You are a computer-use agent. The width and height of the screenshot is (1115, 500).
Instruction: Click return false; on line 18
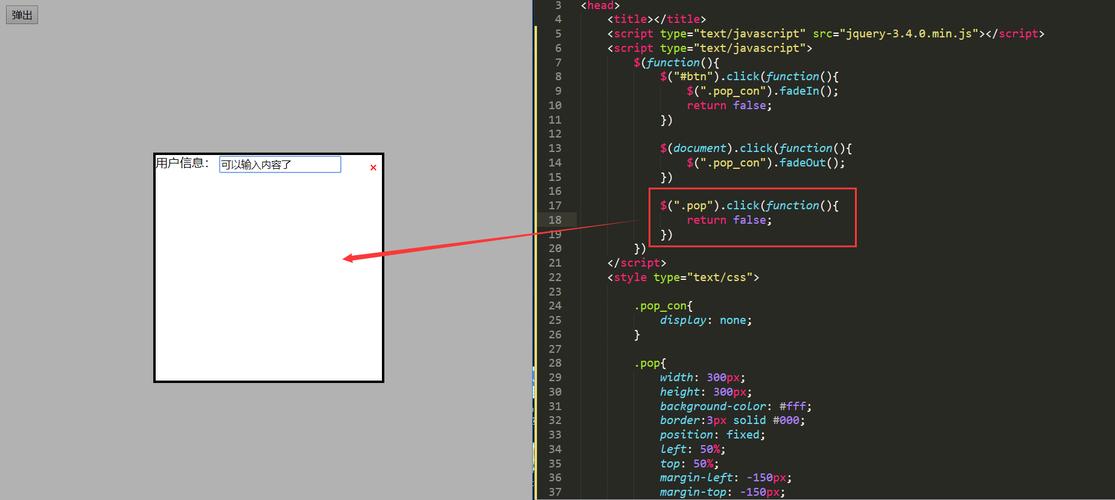[729, 220]
